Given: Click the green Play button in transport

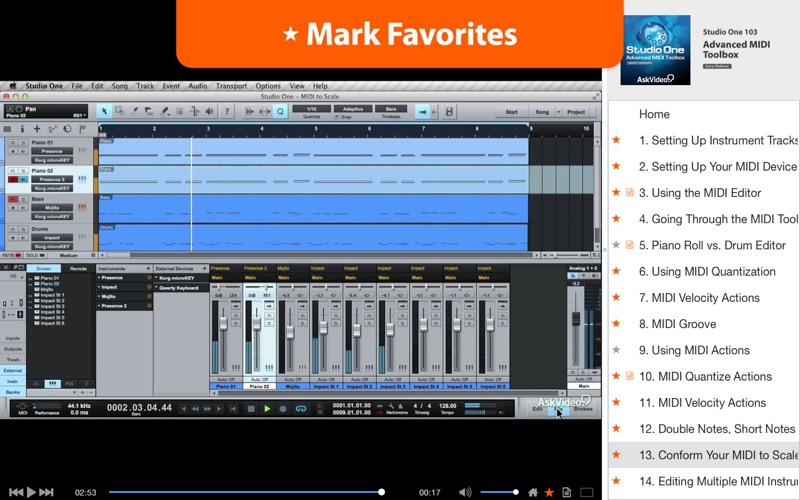Looking at the screenshot, I should tap(267, 409).
